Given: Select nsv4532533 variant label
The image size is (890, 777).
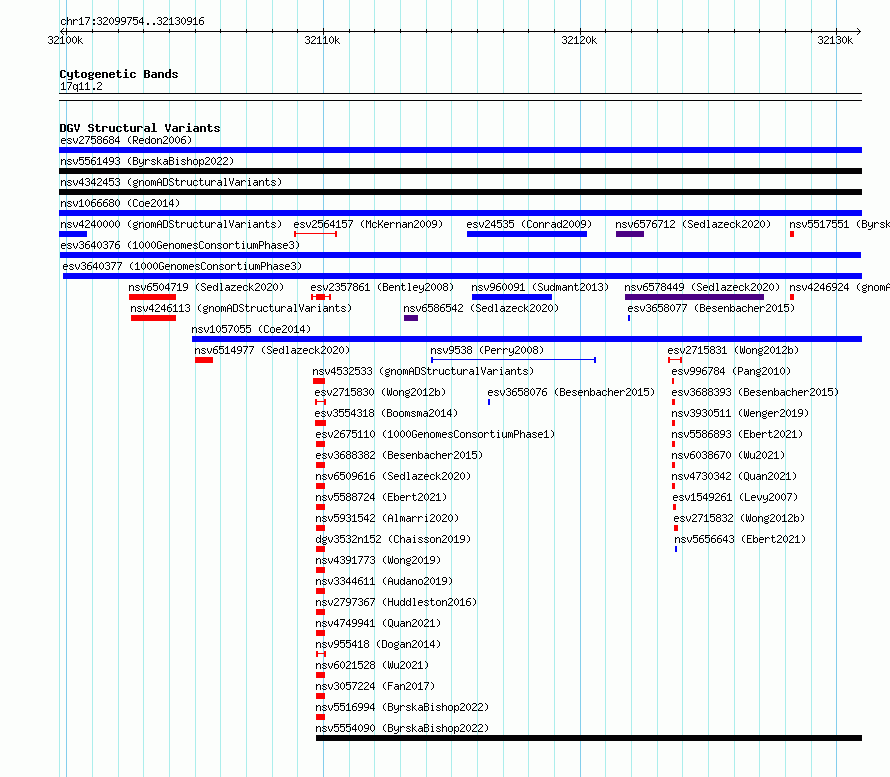Looking at the screenshot, I should [423, 371].
